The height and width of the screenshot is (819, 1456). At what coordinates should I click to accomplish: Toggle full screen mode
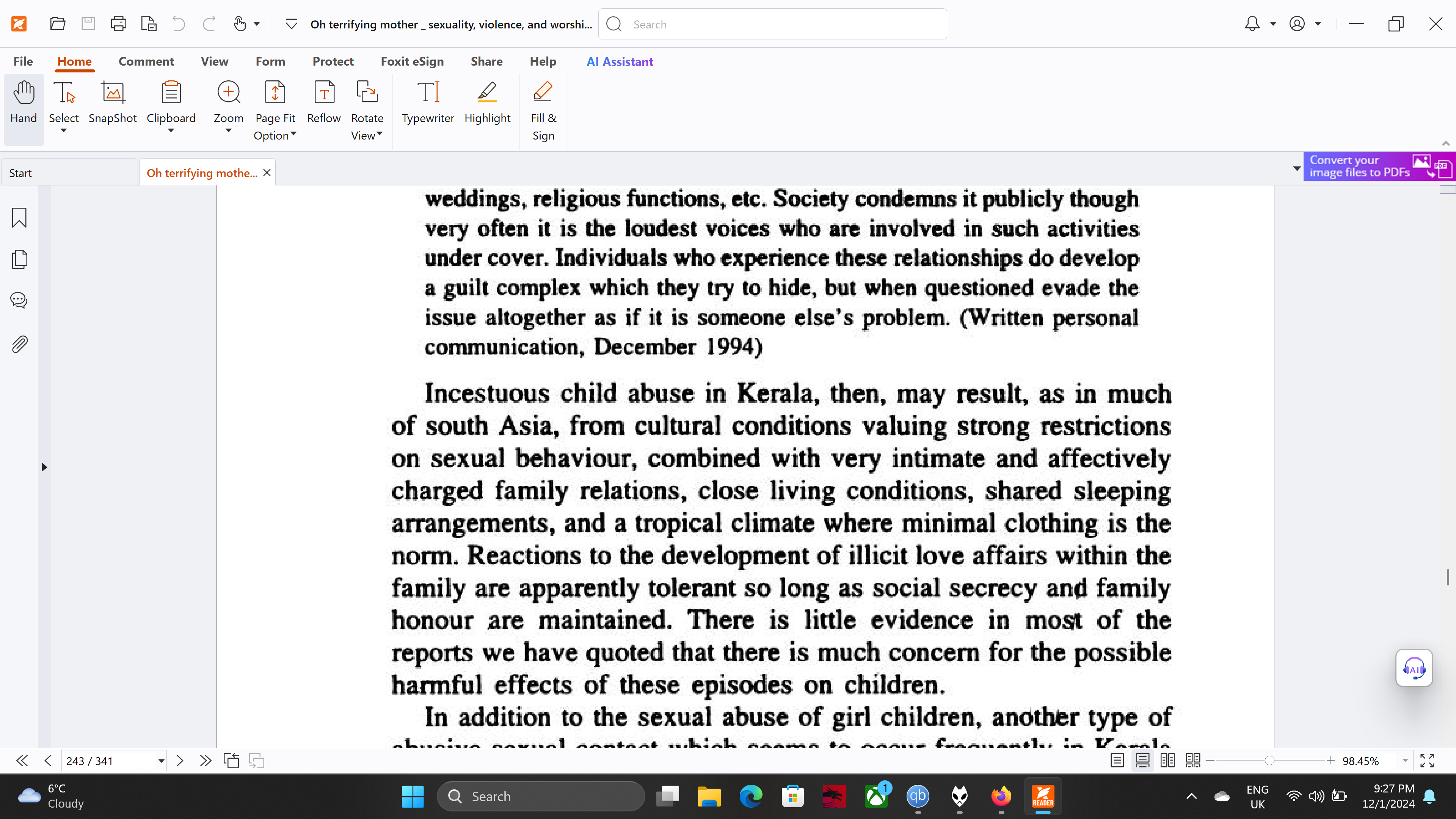1426,761
